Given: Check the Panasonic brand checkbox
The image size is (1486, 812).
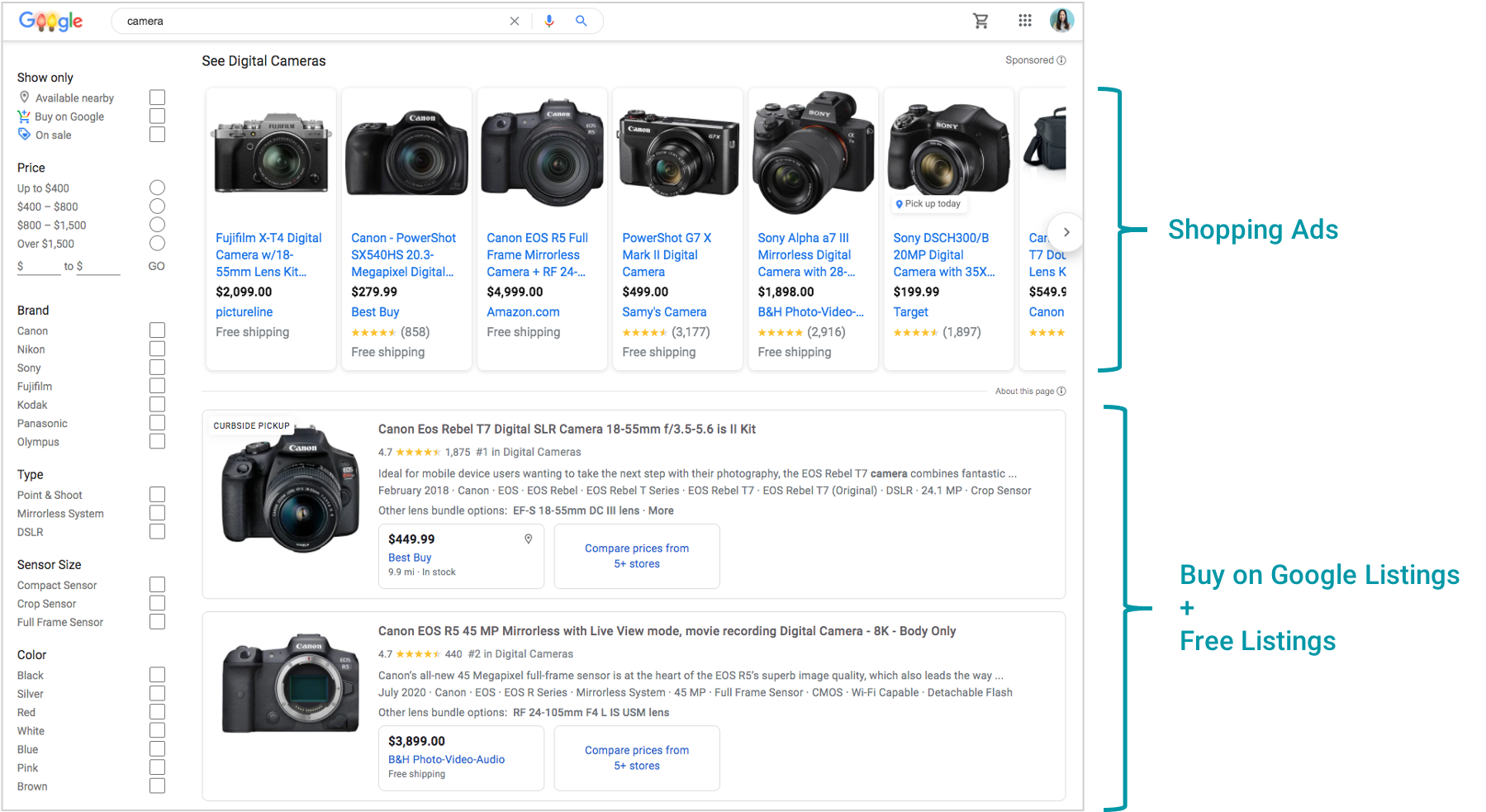Looking at the screenshot, I should pos(157,423).
